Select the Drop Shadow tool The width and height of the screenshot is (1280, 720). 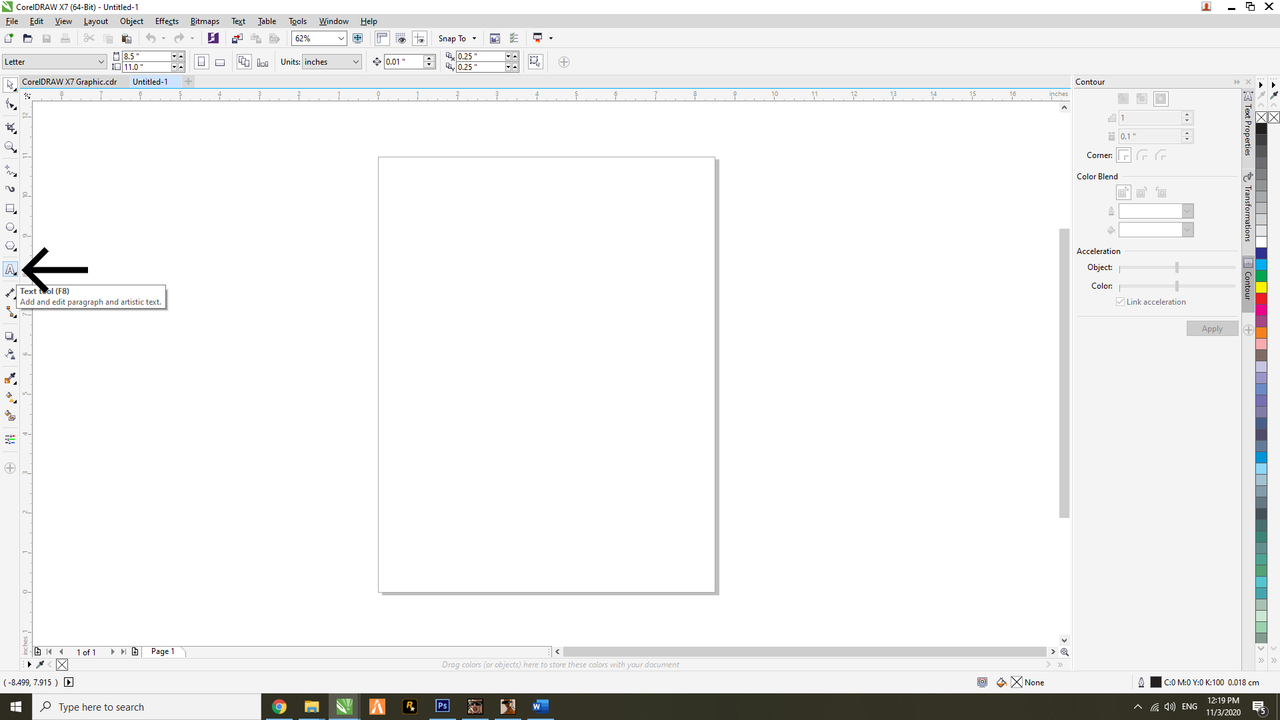(10, 336)
